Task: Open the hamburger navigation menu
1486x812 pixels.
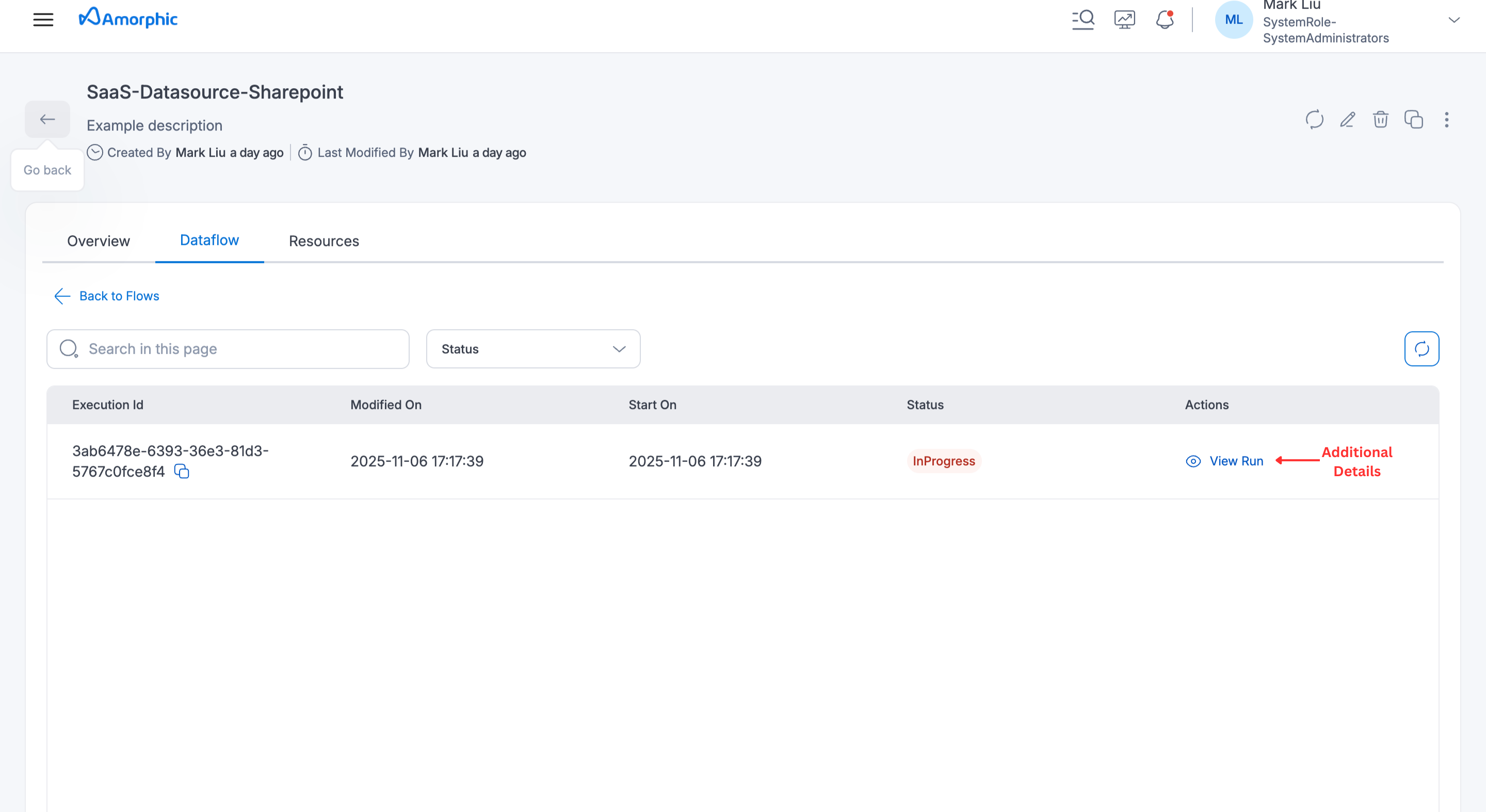Action: click(43, 20)
